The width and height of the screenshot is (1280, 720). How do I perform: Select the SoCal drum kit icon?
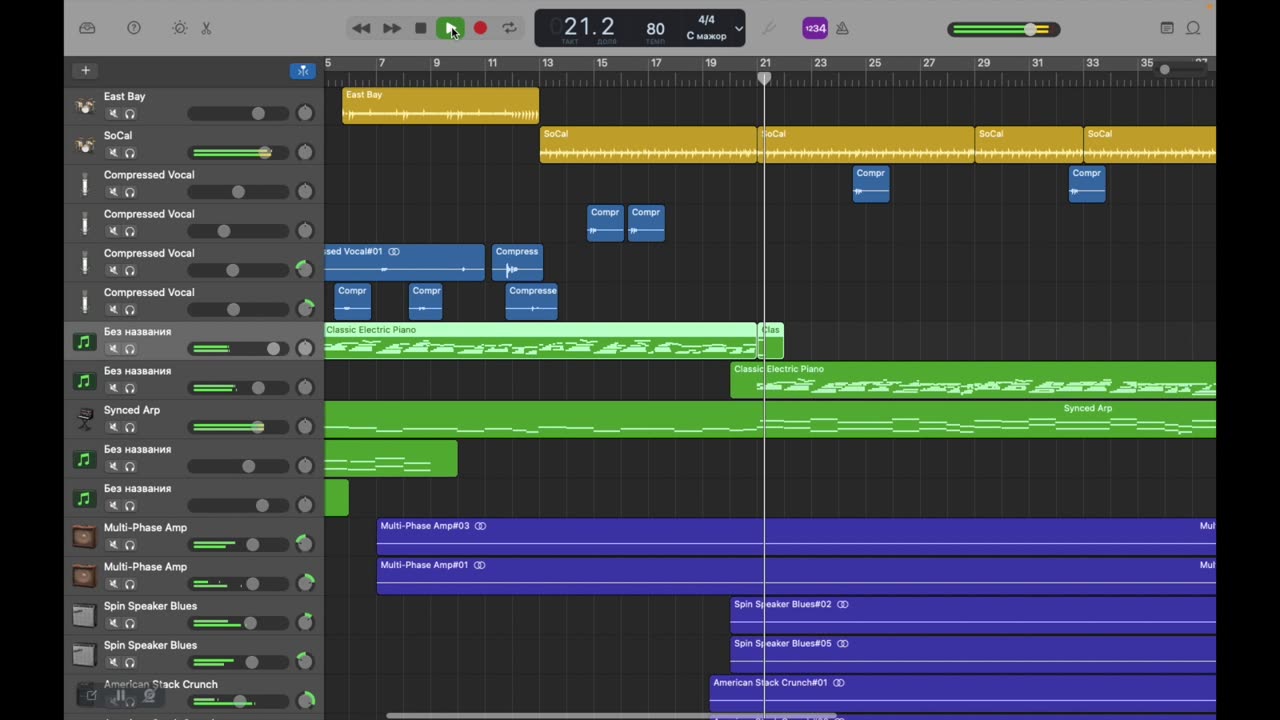(x=85, y=144)
